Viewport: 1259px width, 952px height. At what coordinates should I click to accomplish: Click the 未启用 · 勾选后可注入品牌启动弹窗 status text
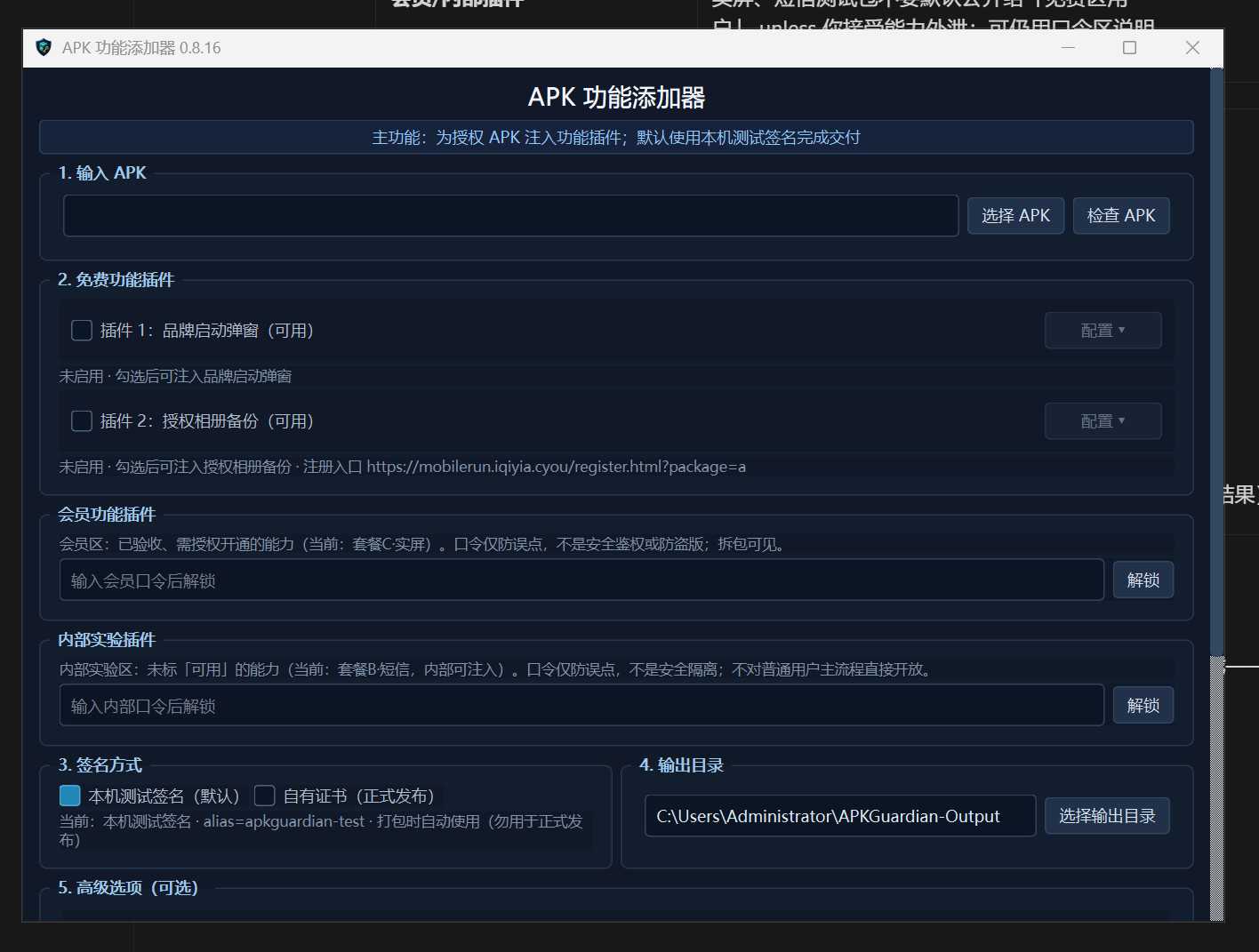click(x=175, y=377)
